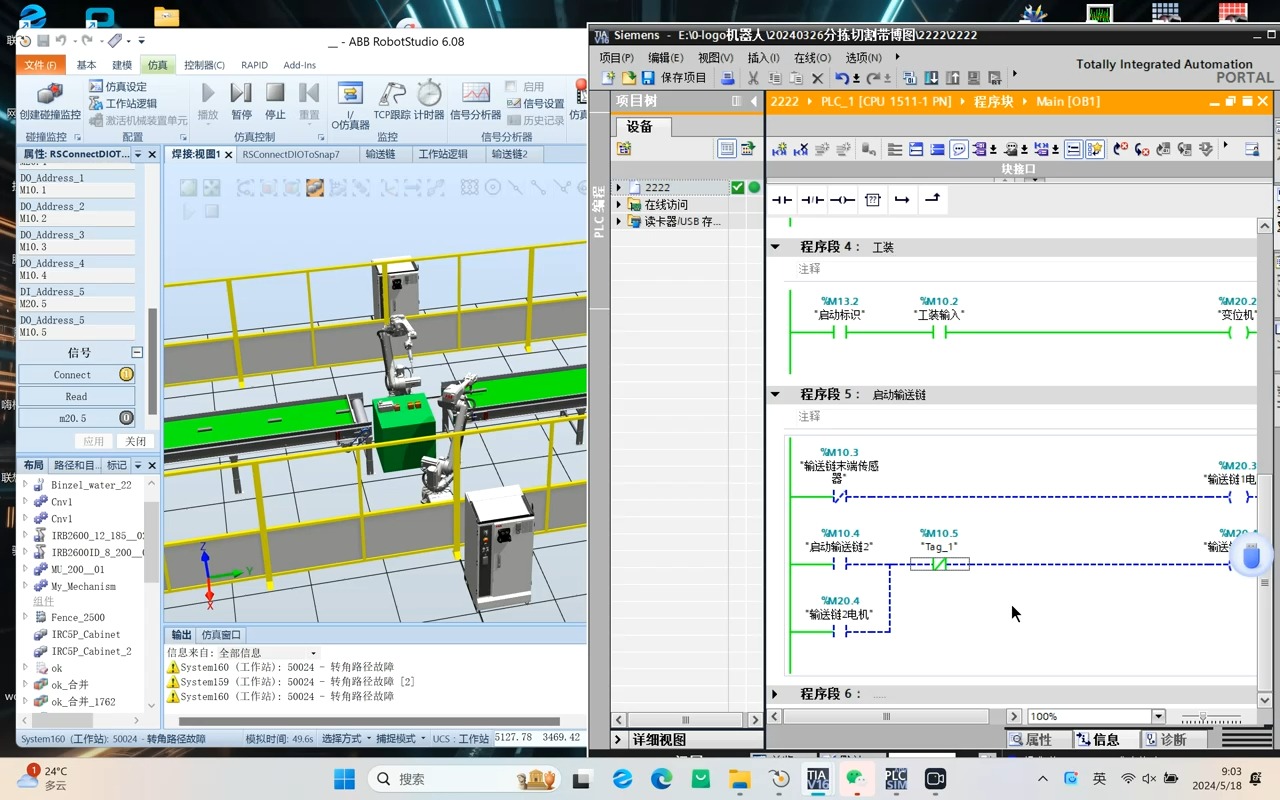The width and height of the screenshot is (1280, 800).
Task: Click the Read signal button
Action: (x=77, y=396)
